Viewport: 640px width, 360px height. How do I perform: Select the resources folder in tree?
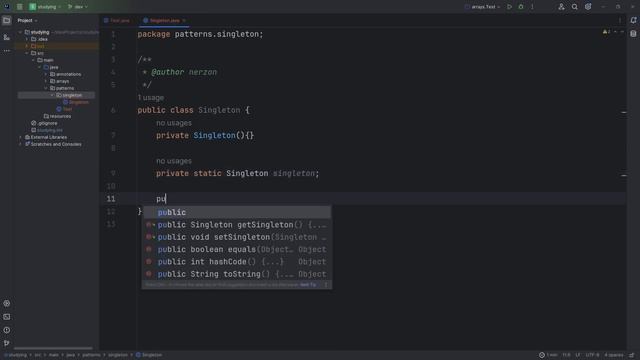point(58,116)
